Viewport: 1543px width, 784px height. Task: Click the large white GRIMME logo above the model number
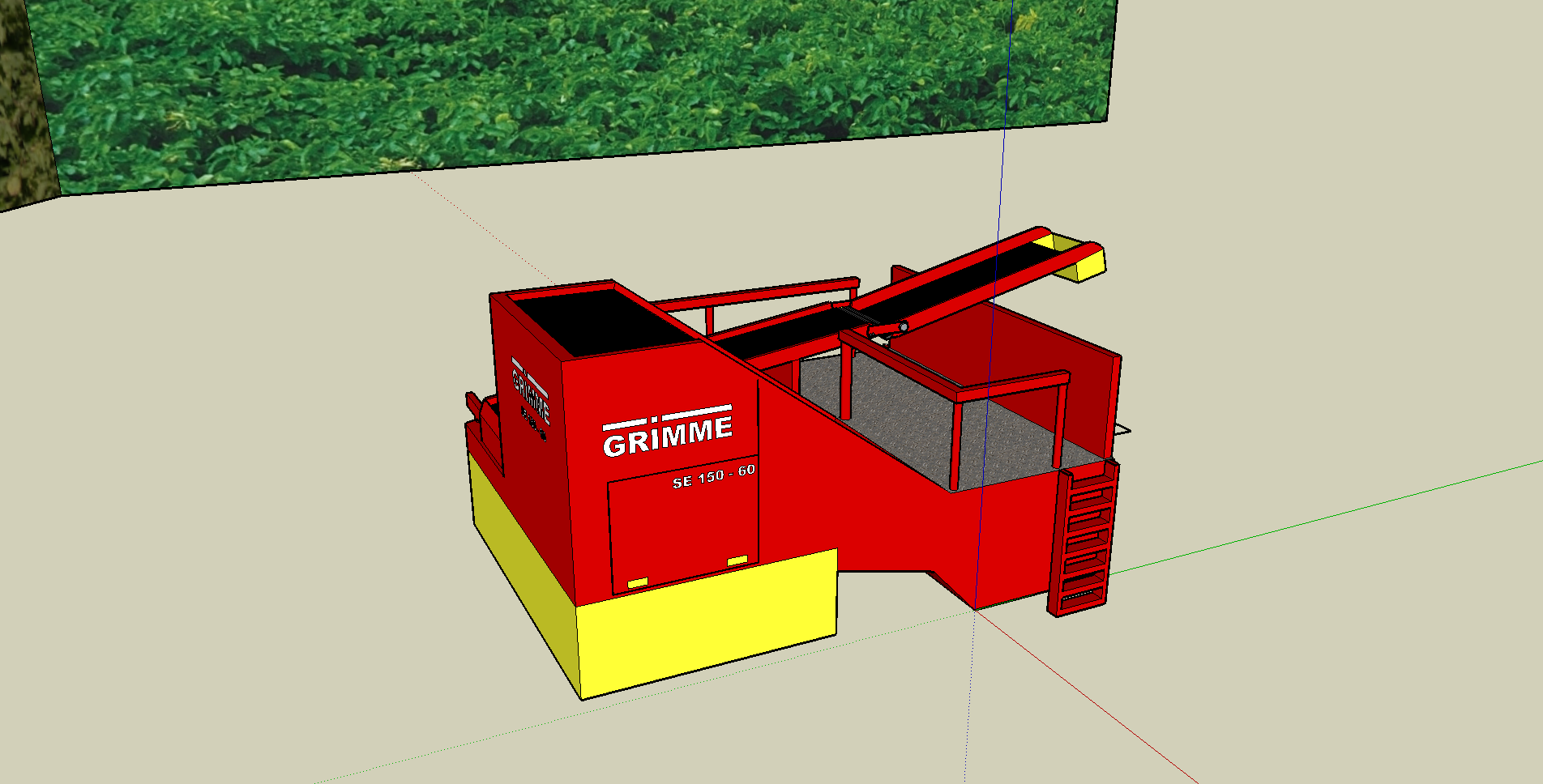tap(668, 431)
